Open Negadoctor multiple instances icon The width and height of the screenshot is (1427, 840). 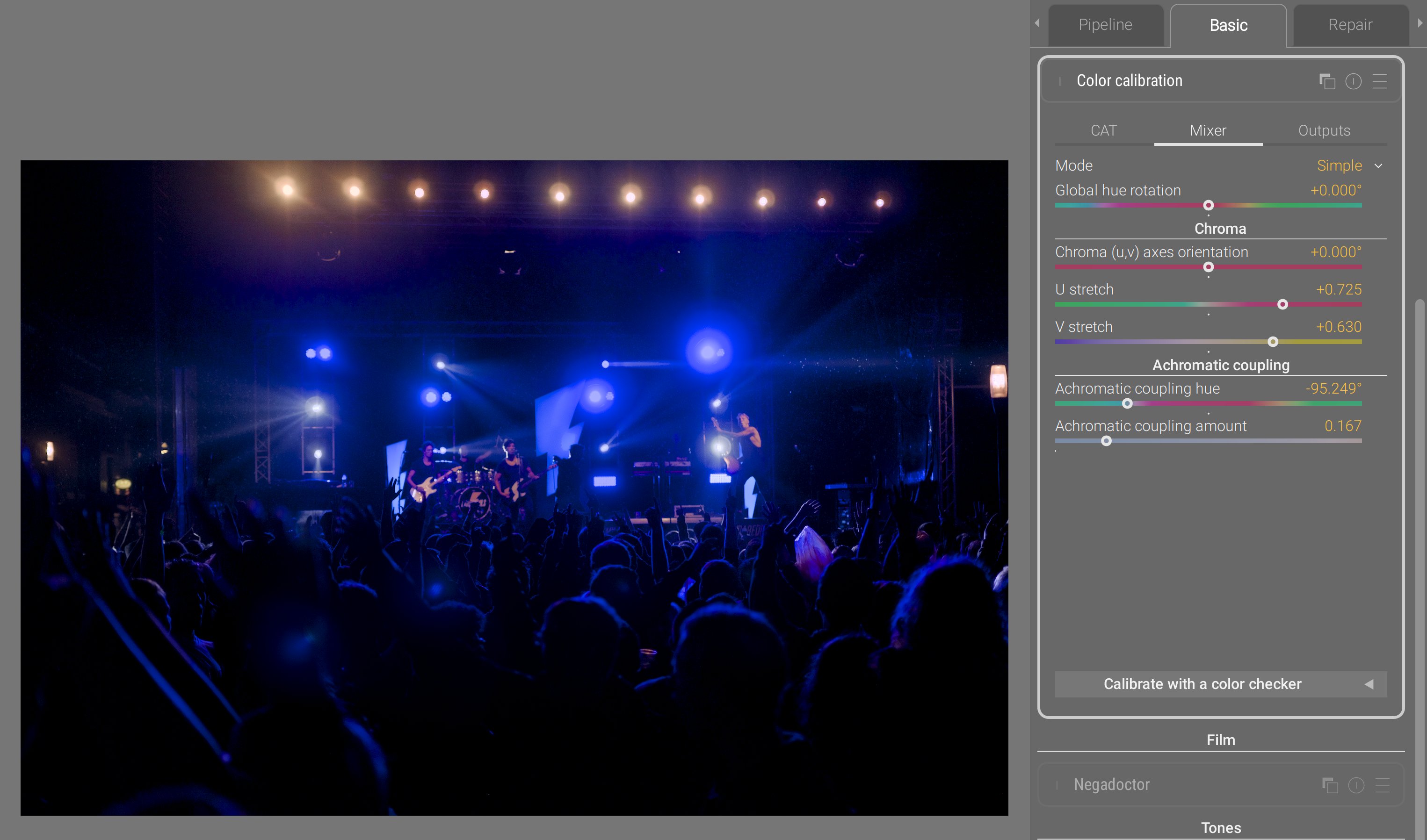coord(1330,785)
